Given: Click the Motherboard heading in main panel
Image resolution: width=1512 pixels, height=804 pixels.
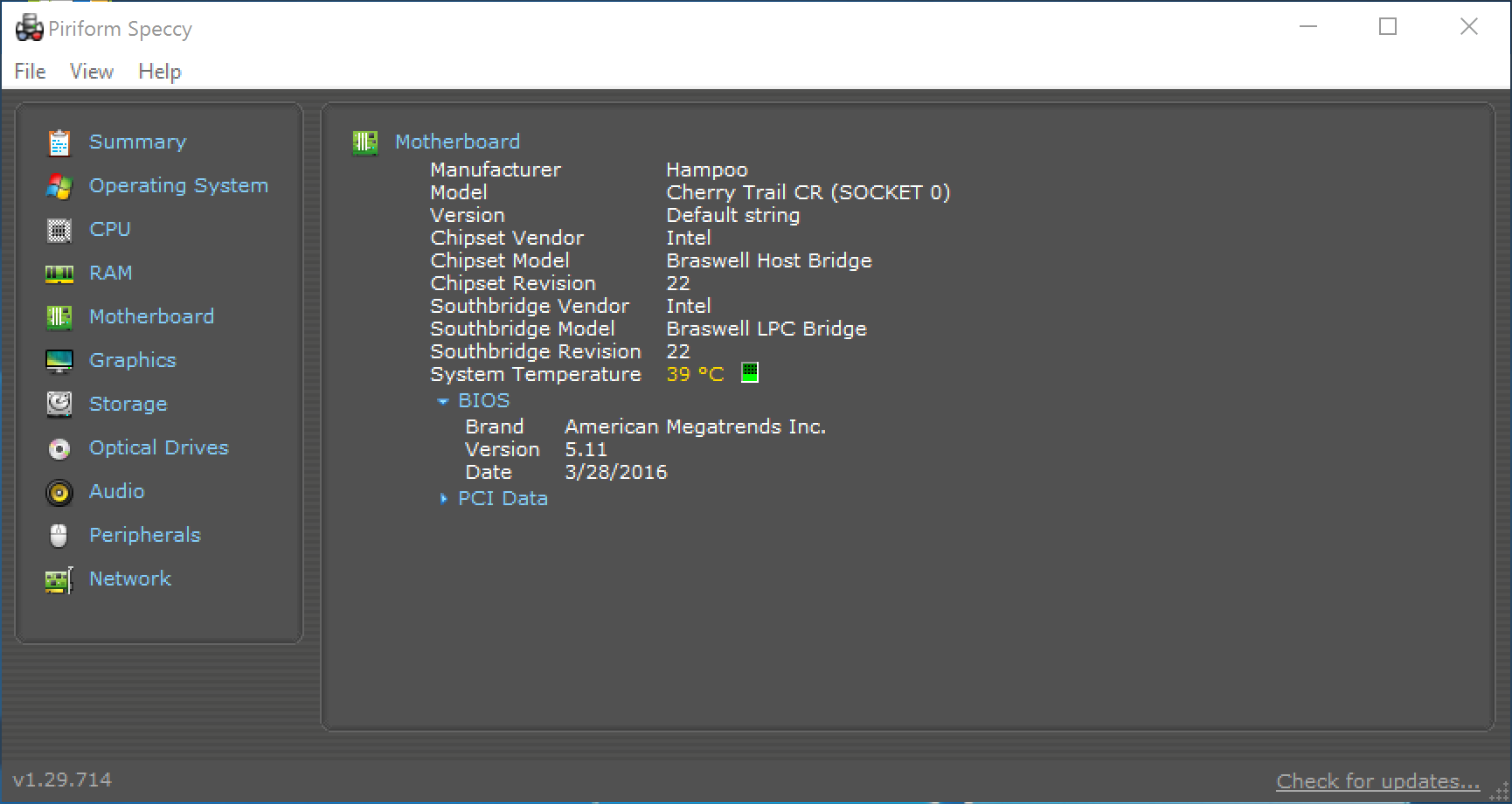Looking at the screenshot, I should (457, 142).
